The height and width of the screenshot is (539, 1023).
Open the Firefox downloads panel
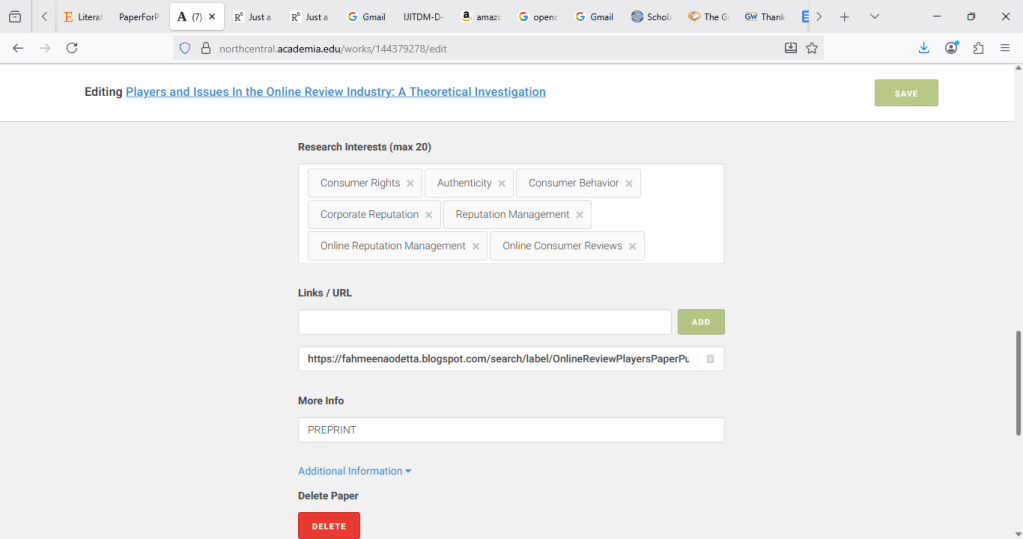point(924,48)
